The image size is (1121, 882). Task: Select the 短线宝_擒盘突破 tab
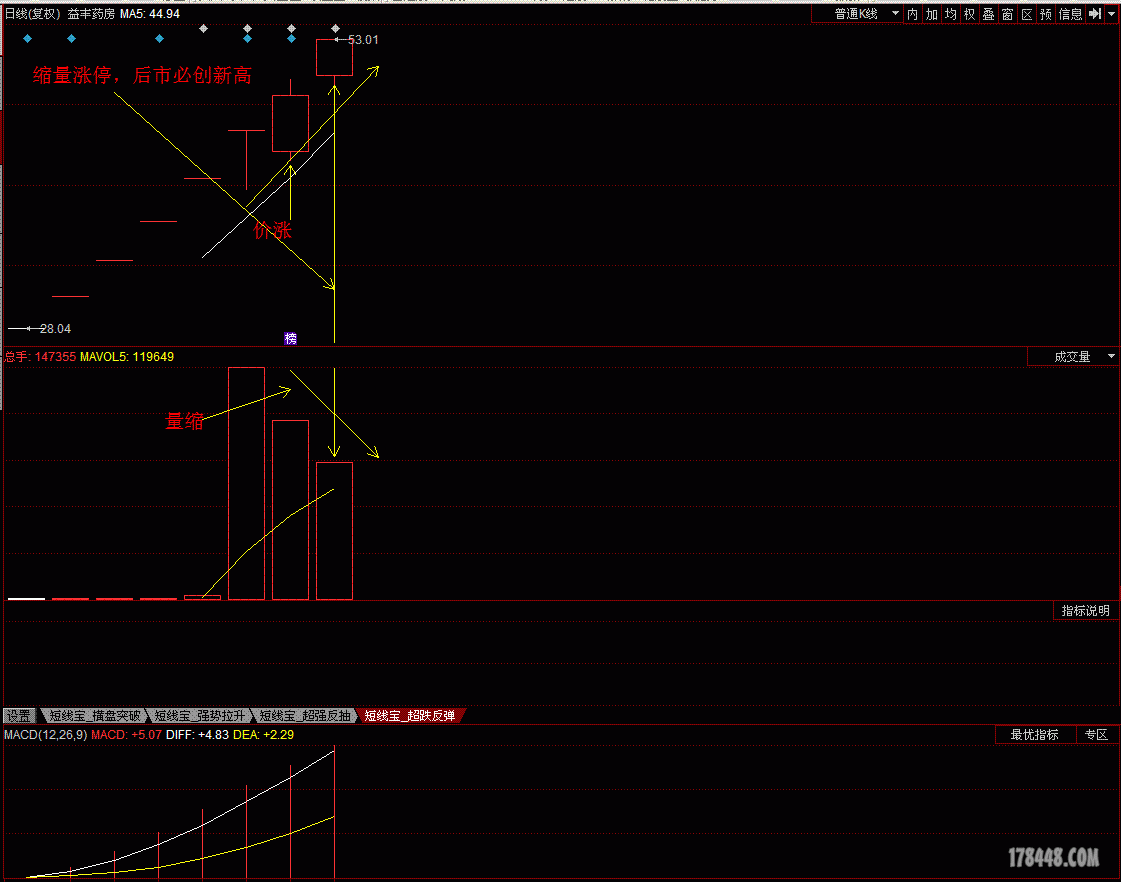pos(95,716)
